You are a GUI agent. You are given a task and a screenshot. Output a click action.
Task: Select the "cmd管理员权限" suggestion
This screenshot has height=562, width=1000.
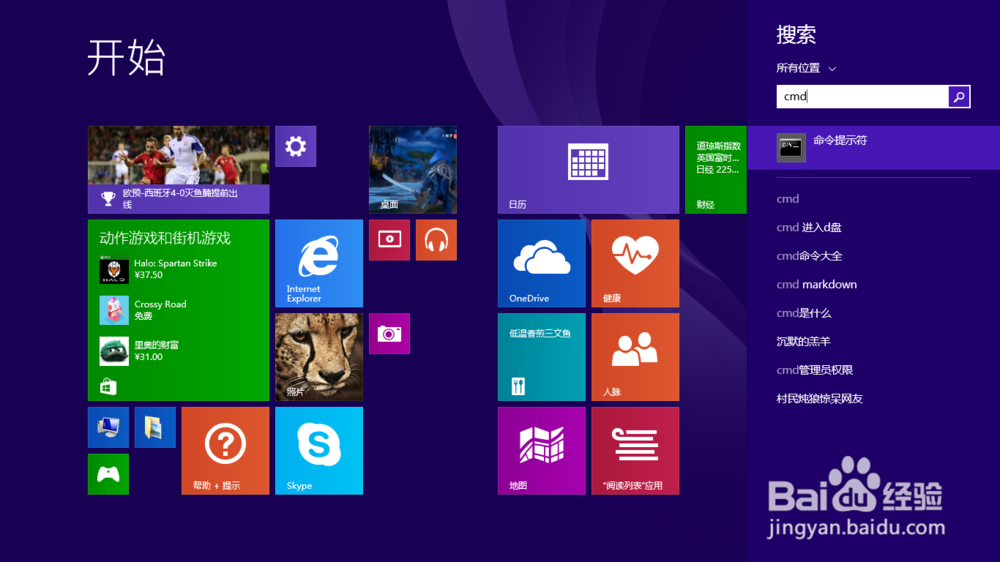pyautogui.click(x=814, y=370)
